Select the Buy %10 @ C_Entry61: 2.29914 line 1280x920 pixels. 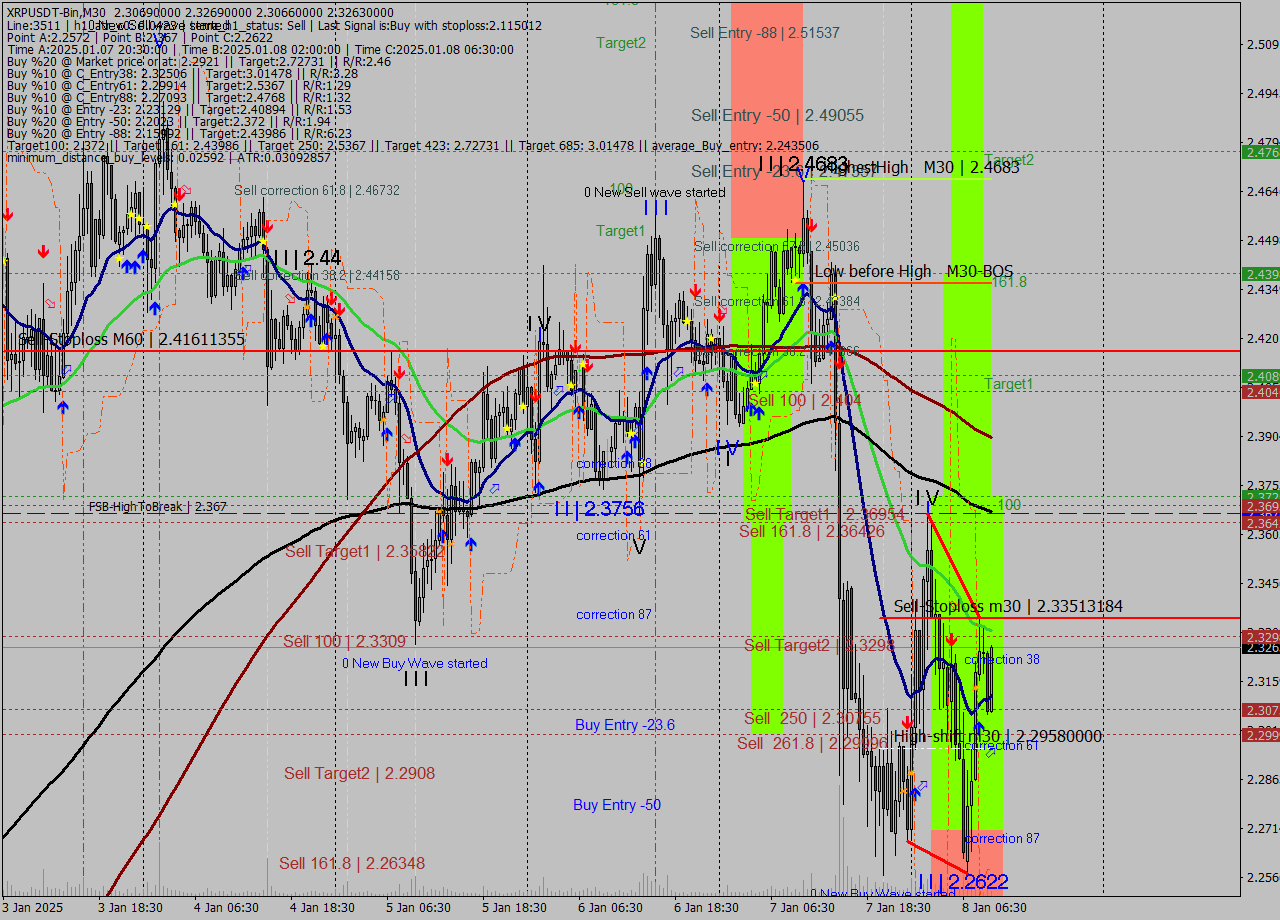178,85
